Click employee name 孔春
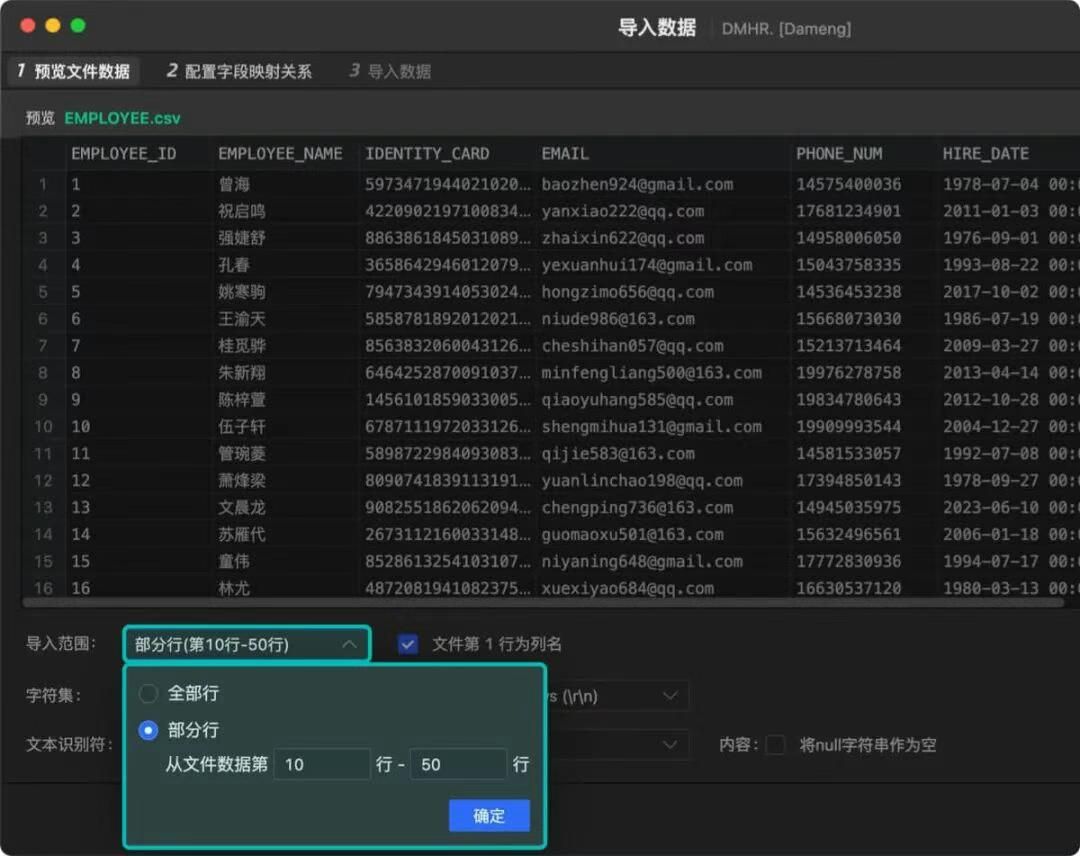 point(234,264)
